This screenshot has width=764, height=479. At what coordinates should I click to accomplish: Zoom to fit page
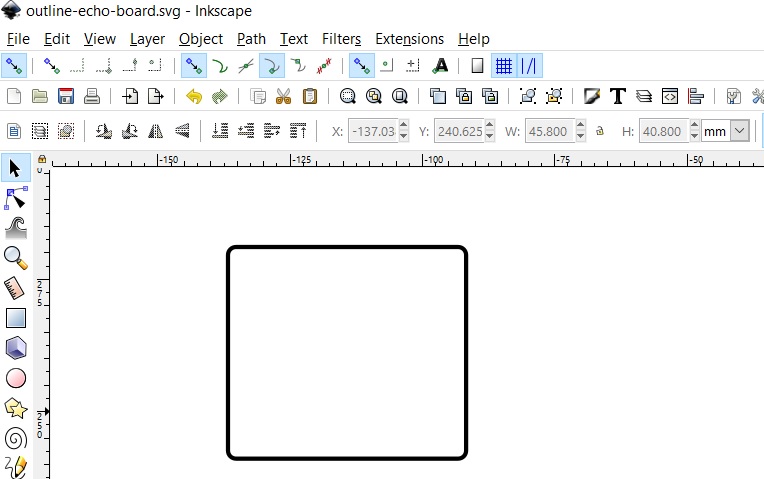tap(400, 96)
